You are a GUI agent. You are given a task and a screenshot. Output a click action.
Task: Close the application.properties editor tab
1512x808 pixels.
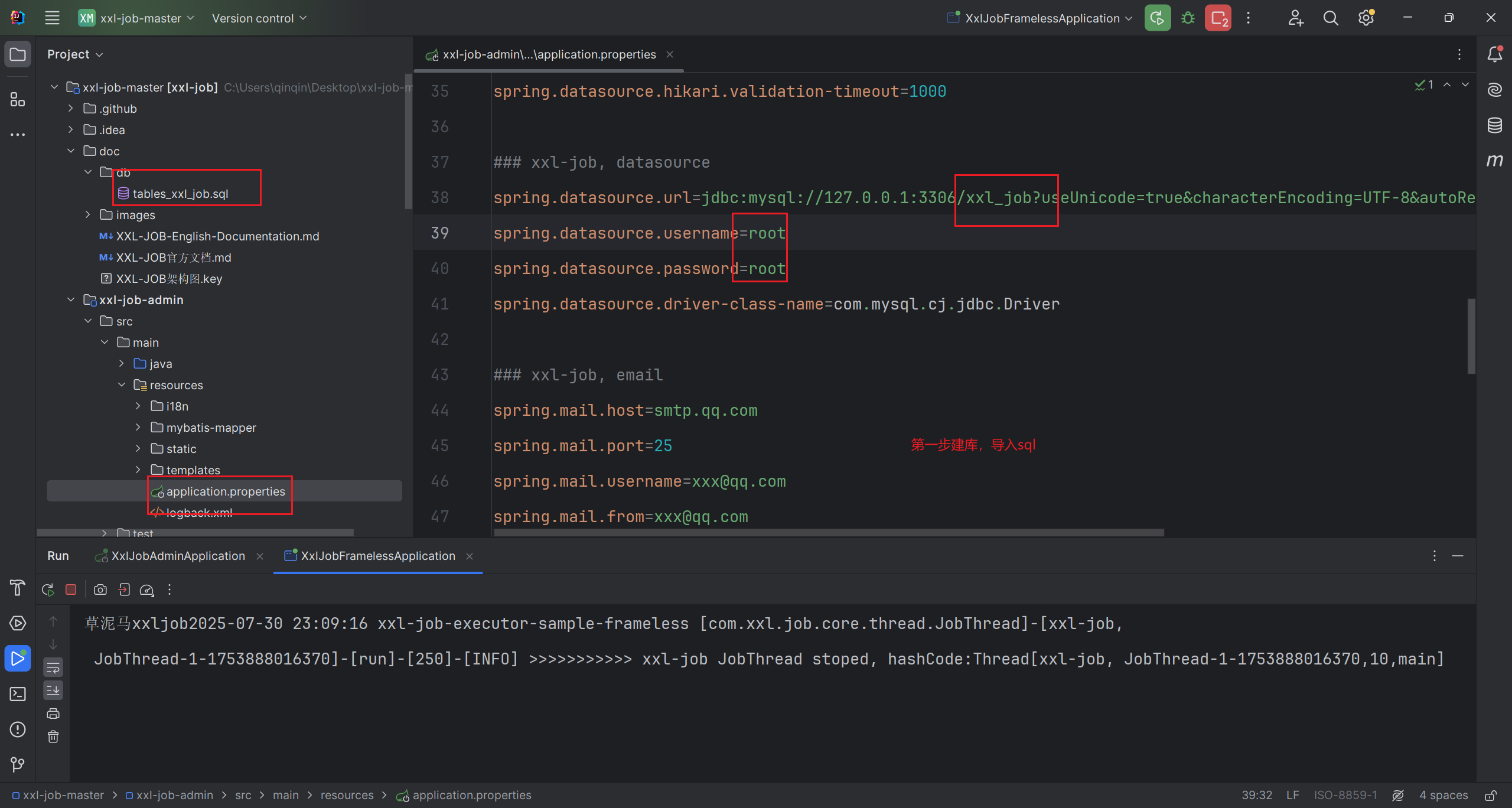670,54
